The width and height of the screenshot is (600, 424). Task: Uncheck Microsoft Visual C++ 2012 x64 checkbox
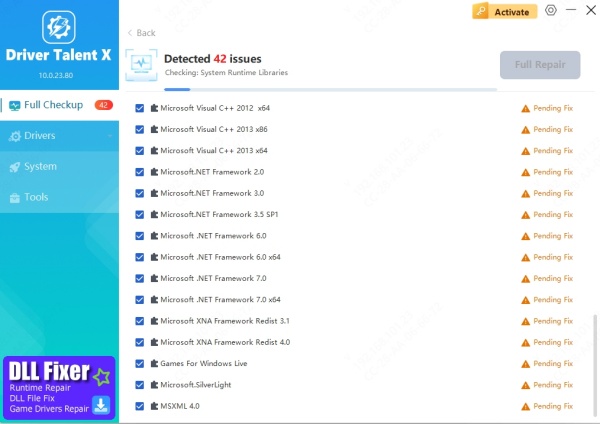click(140, 108)
